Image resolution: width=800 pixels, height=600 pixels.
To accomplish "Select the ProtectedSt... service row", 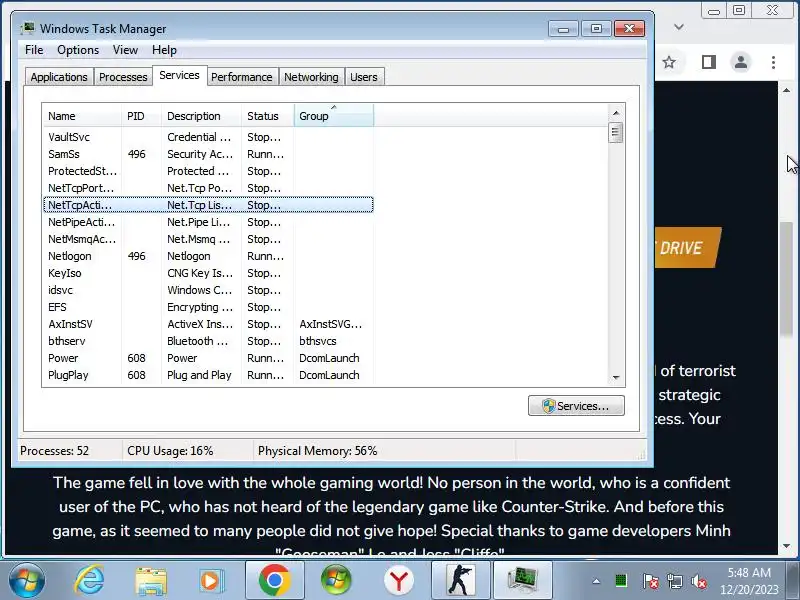I will 208,171.
